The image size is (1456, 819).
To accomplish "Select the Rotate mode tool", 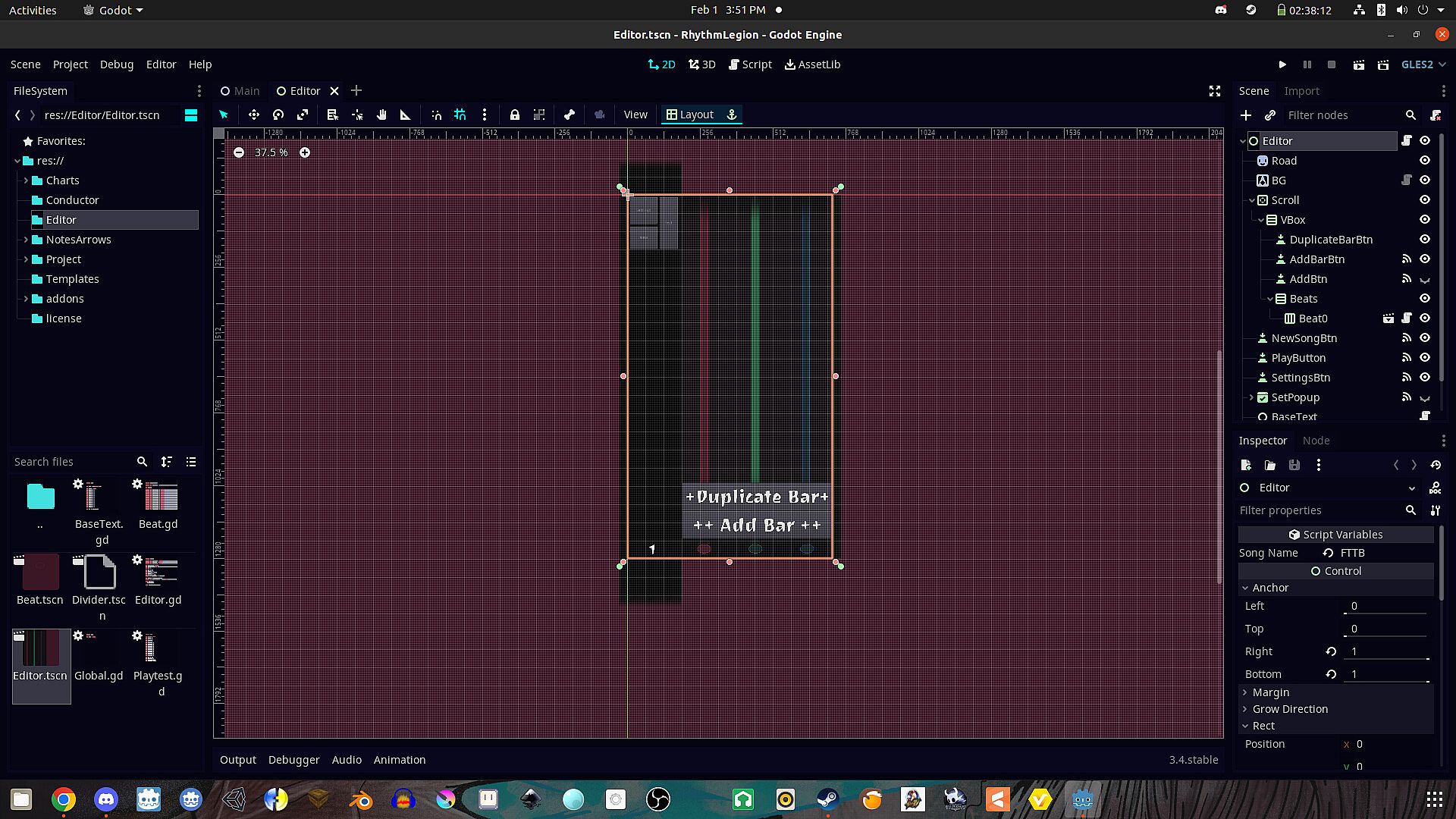I will click(278, 115).
